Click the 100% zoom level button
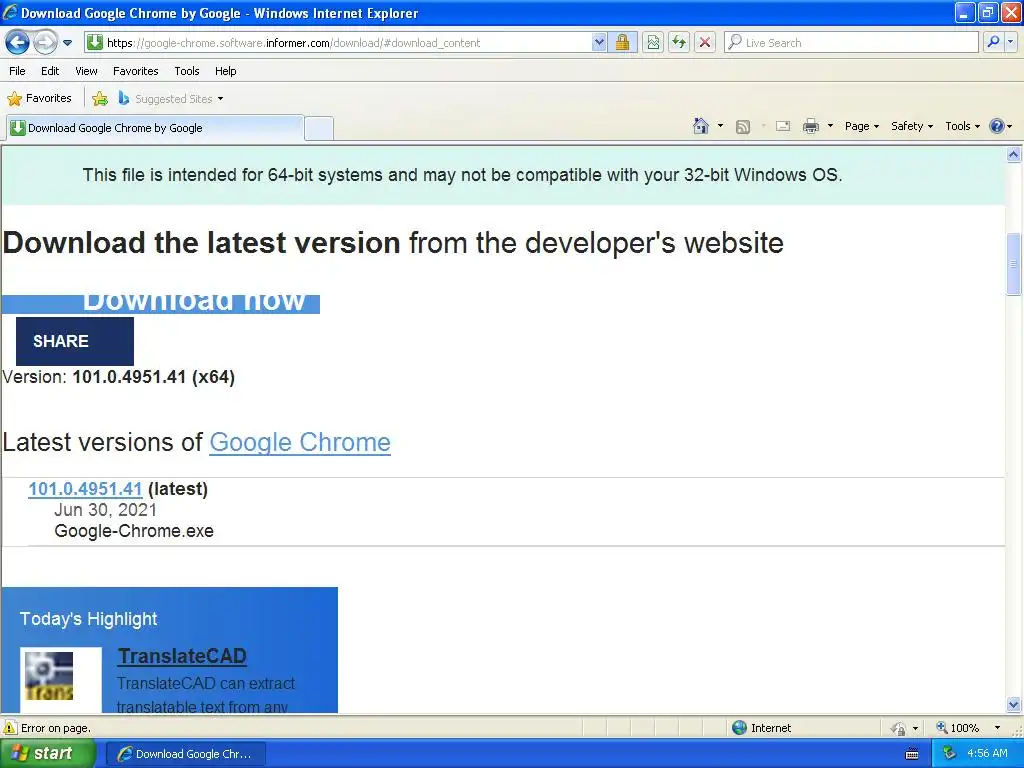This screenshot has height=768, width=1024. (957, 728)
